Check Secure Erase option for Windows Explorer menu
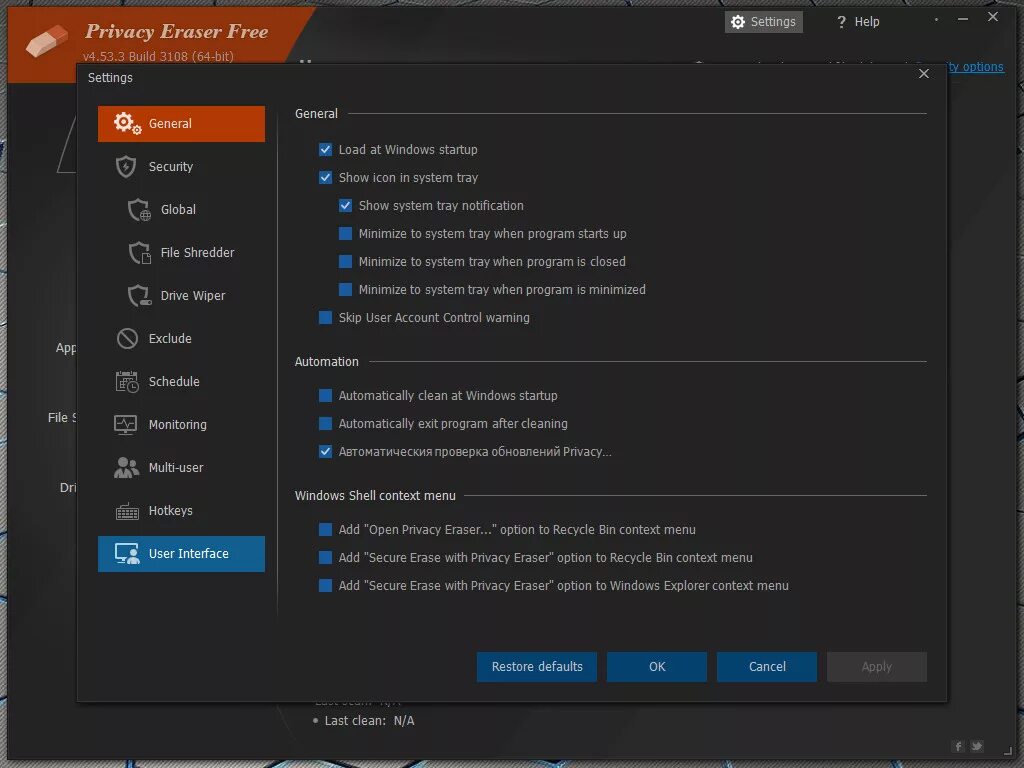The image size is (1024, 768). point(325,585)
